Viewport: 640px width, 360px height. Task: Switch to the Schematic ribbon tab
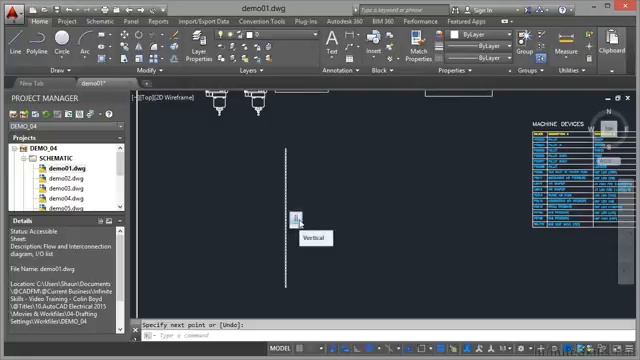click(100, 21)
